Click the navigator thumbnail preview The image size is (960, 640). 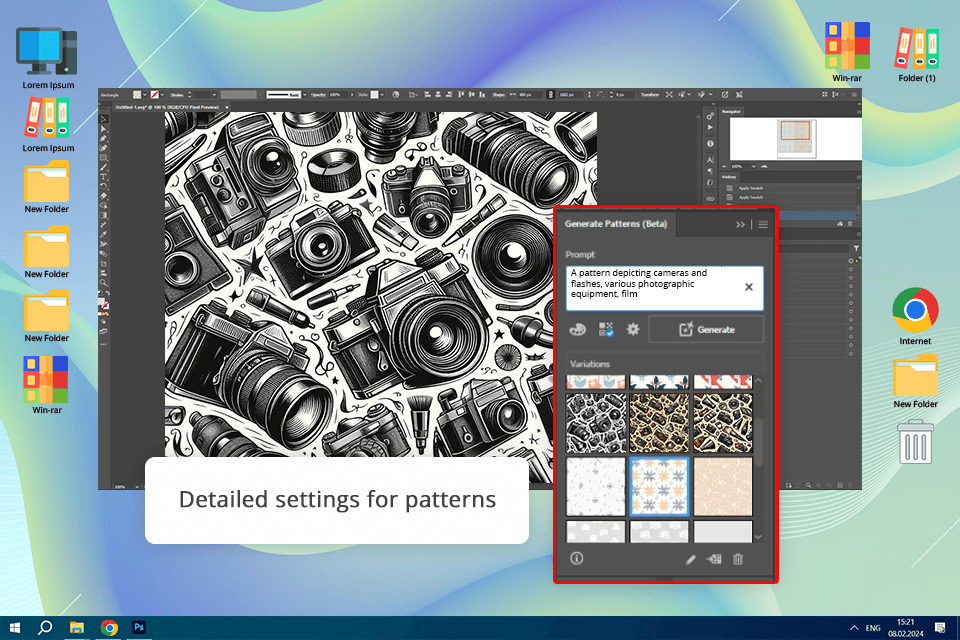pyautogui.click(x=795, y=138)
